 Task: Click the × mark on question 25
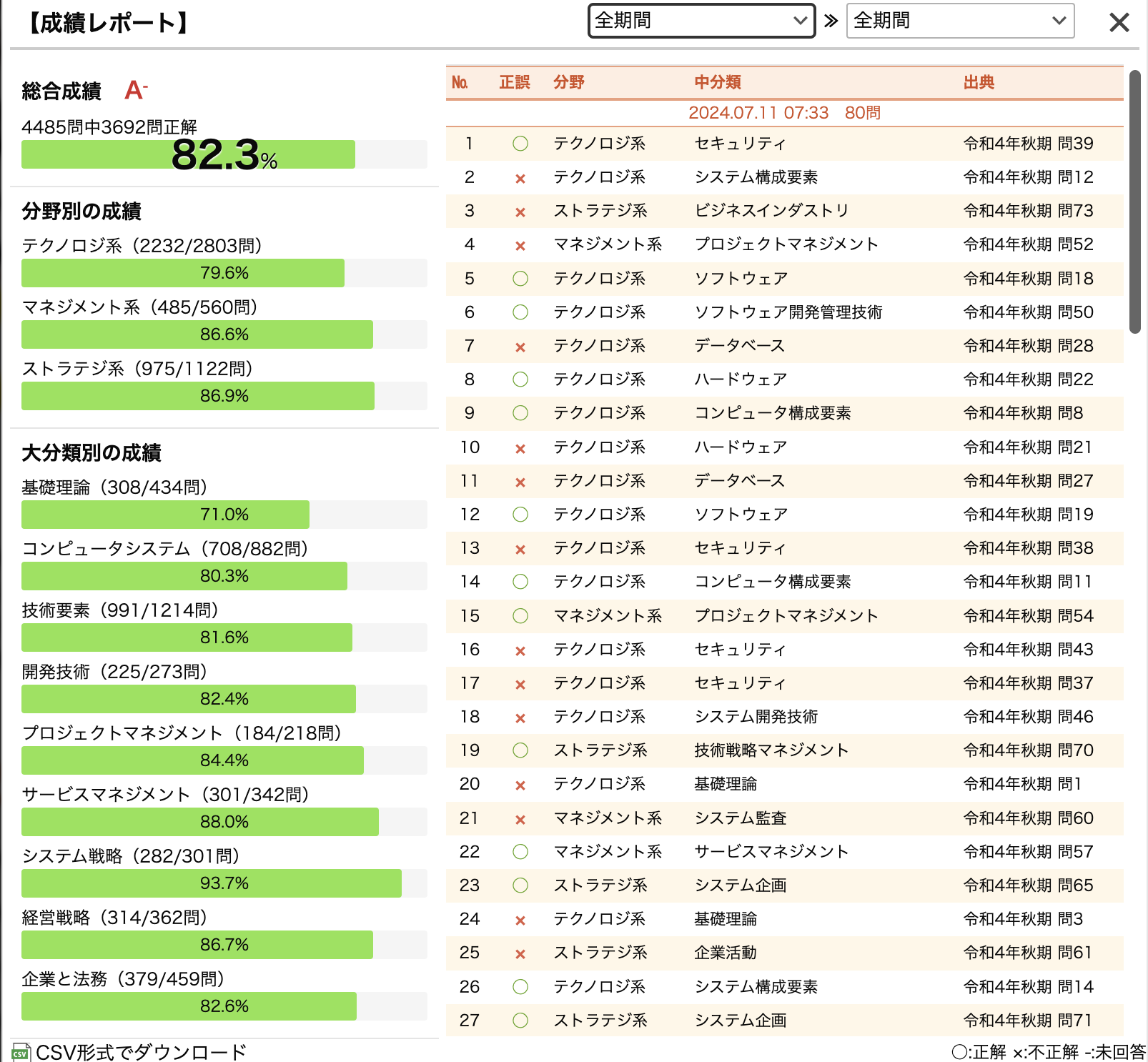click(x=520, y=953)
